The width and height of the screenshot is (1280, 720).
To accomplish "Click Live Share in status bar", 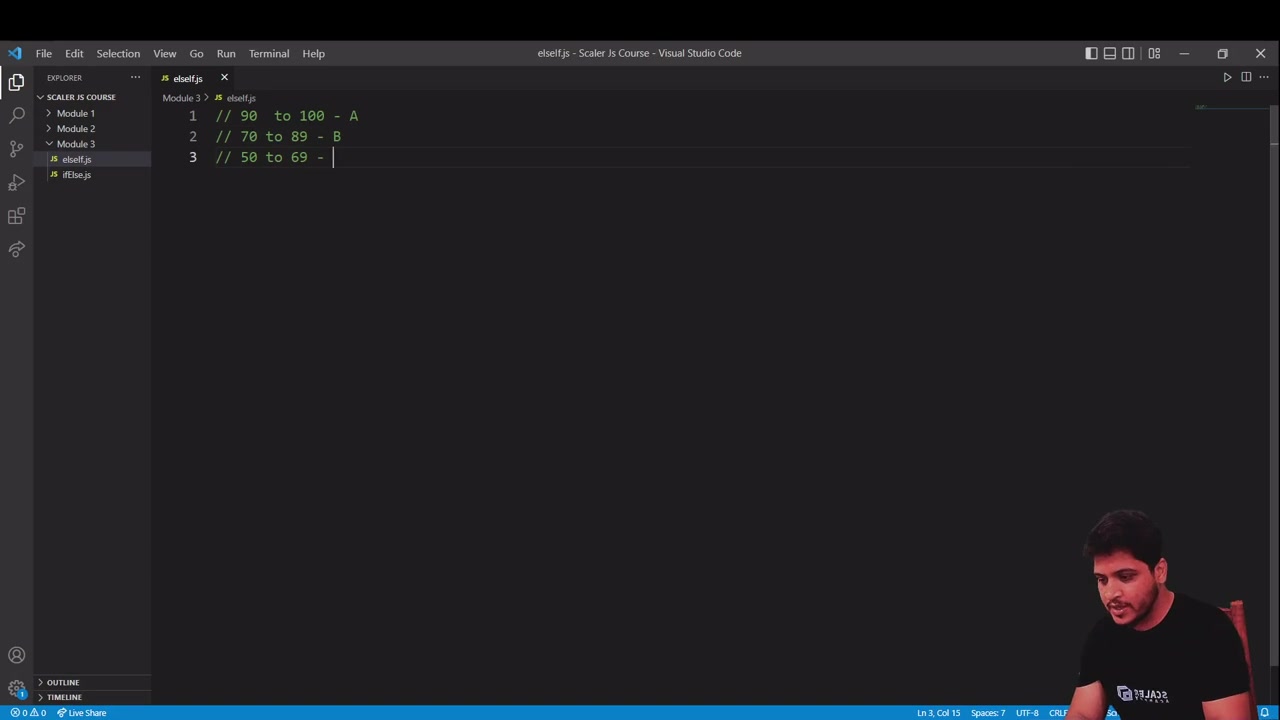I will pos(81,713).
